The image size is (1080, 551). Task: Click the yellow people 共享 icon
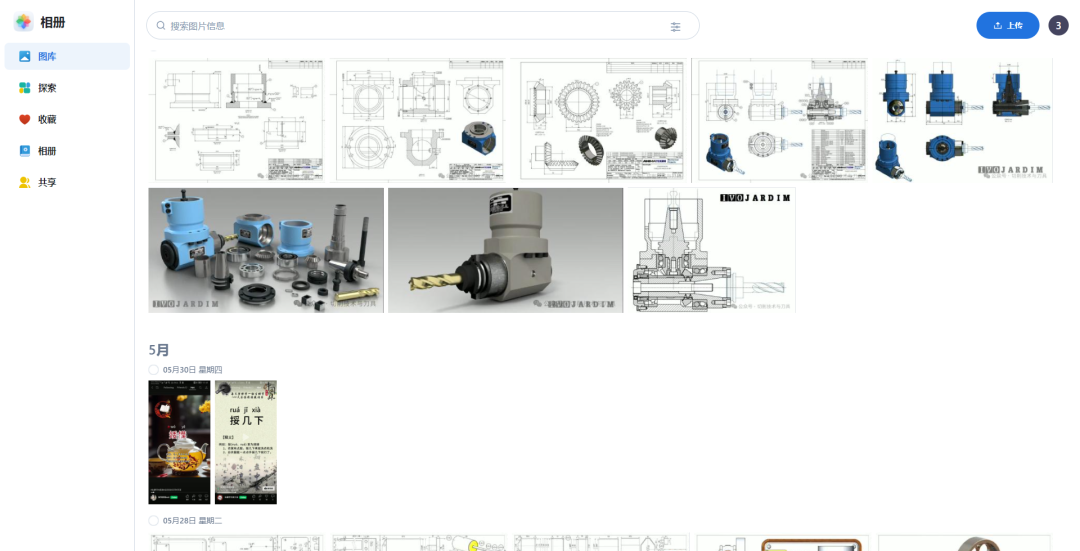25,183
